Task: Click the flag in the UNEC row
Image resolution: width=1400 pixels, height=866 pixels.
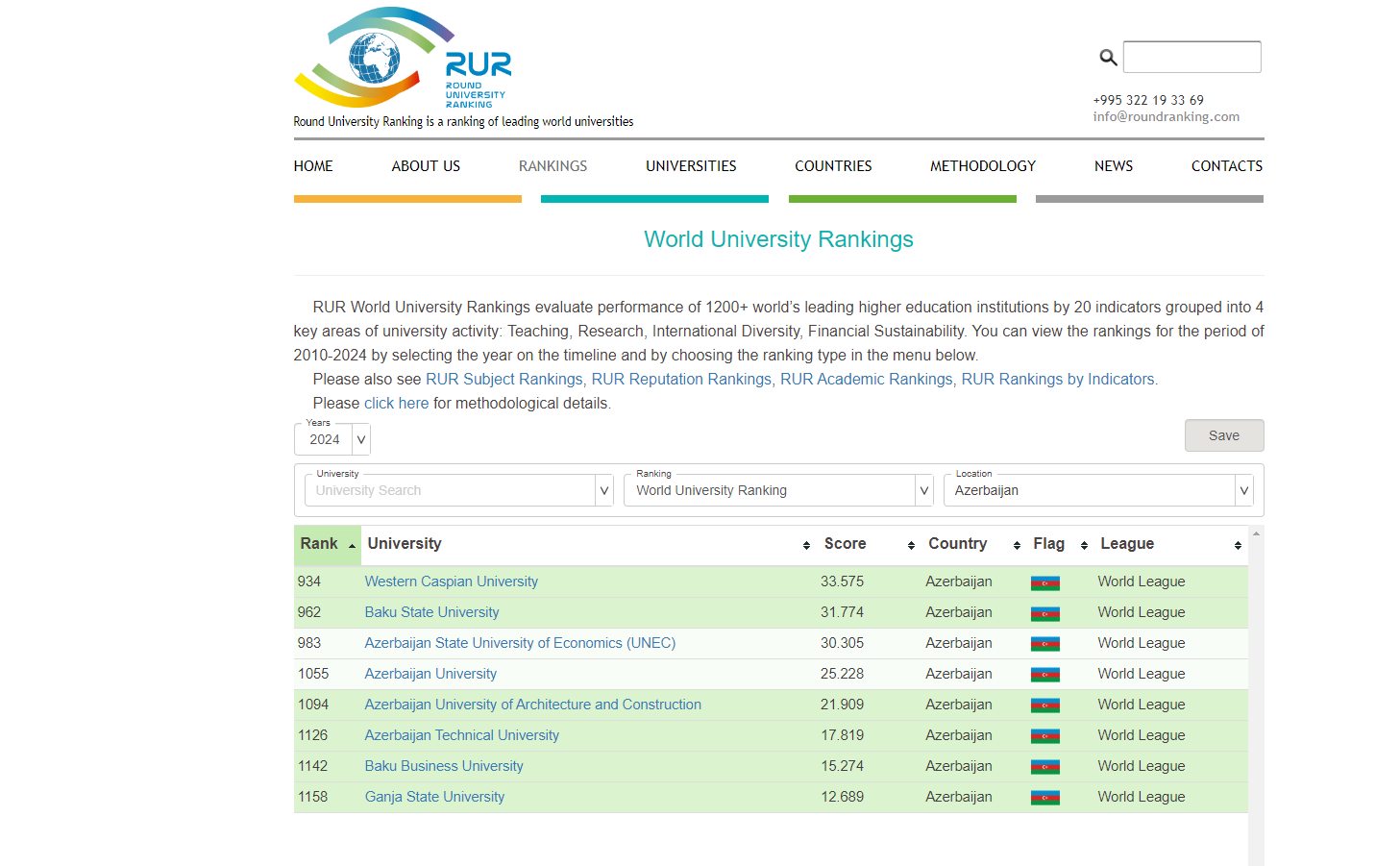Action: click(1044, 644)
